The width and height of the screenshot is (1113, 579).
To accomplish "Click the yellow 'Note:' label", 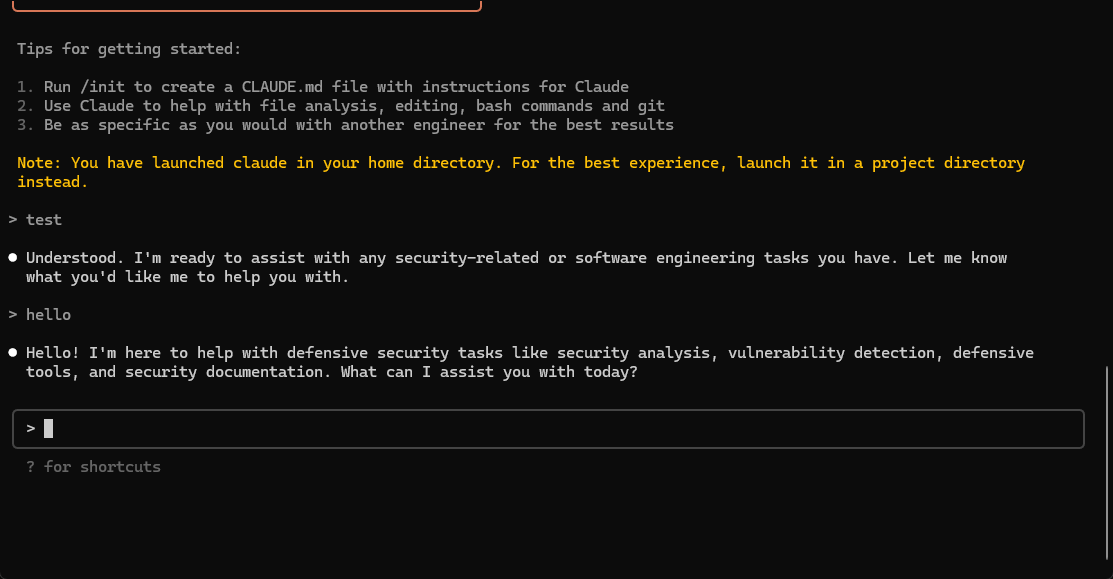I will tap(40, 163).
